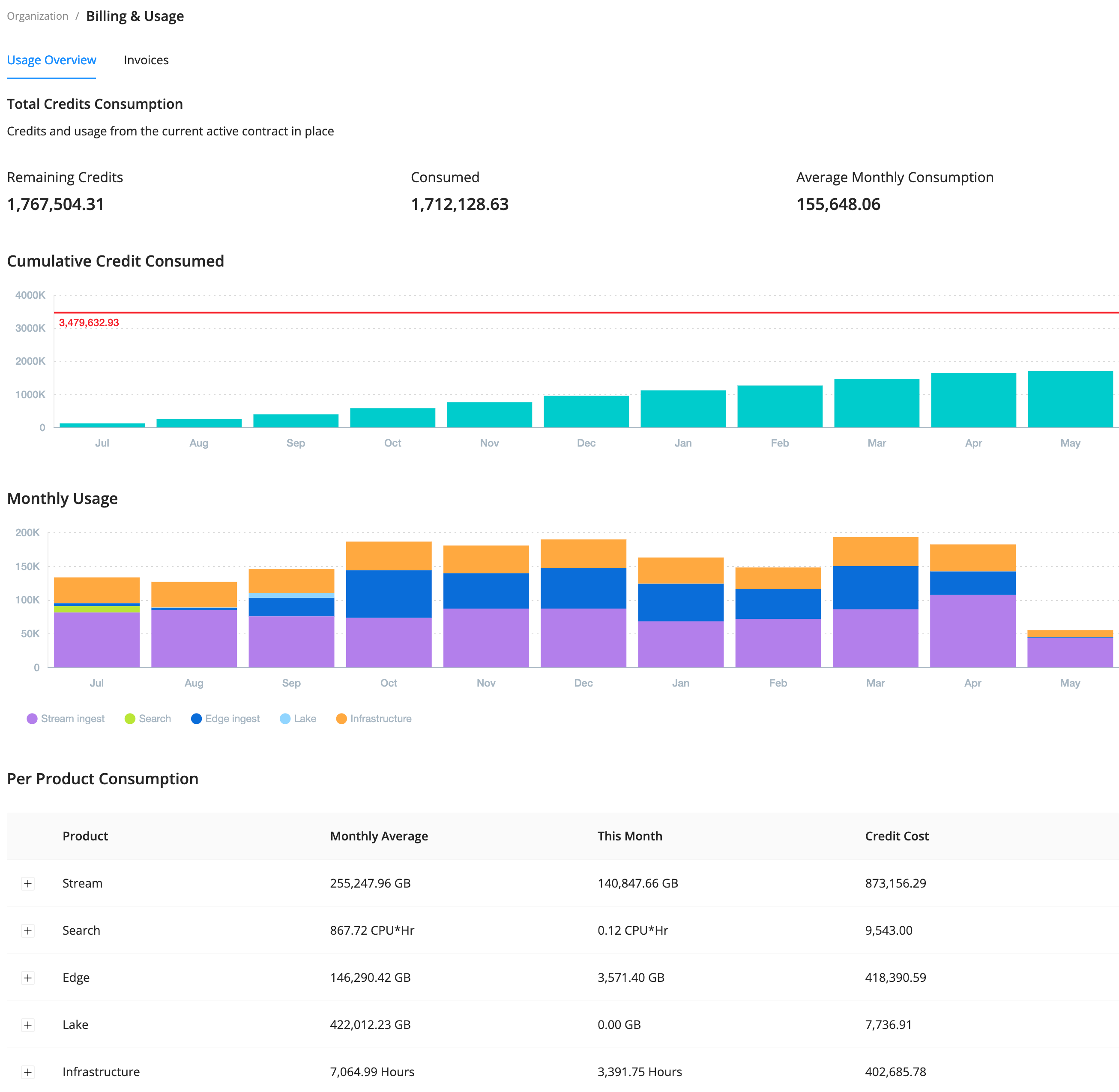This screenshot has width=1119, height=1092.
Task: Click the Remaining Credits total
Action: click(55, 204)
